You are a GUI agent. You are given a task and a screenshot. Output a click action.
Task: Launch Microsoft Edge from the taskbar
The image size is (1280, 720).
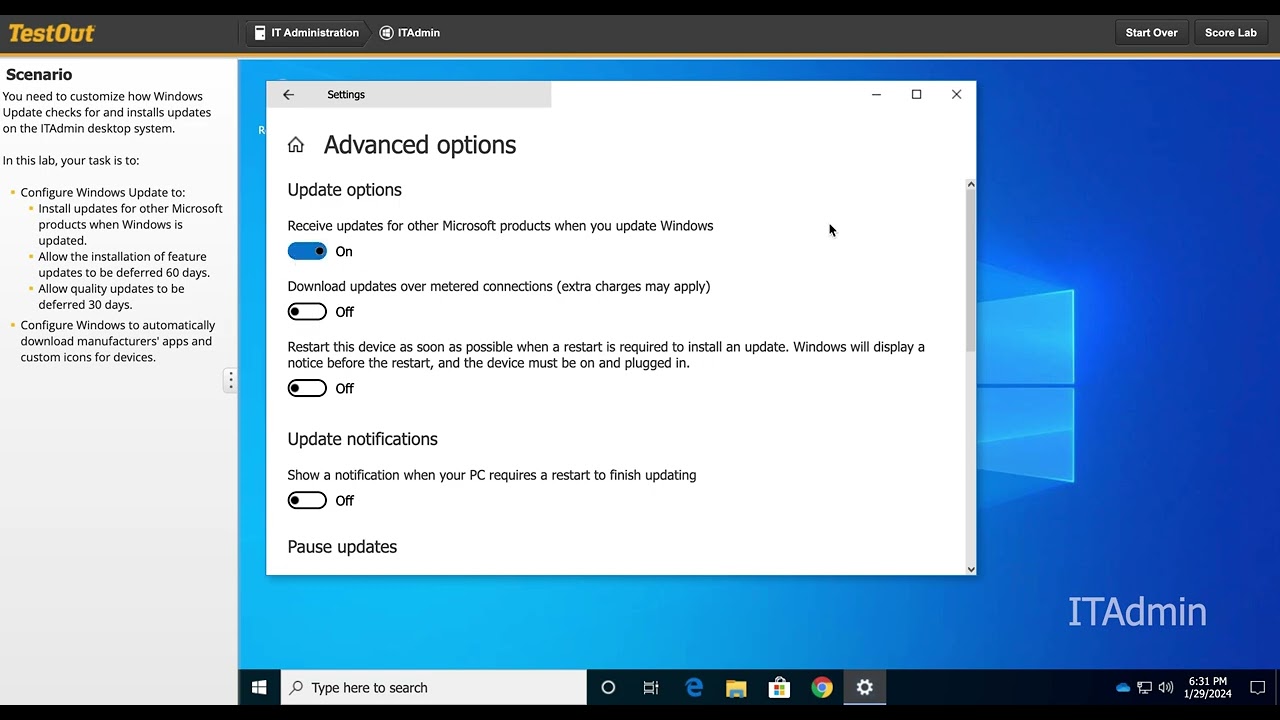click(x=694, y=688)
